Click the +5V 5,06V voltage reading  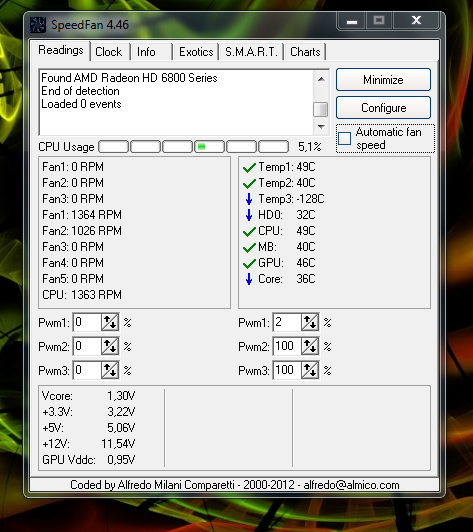click(x=88, y=428)
